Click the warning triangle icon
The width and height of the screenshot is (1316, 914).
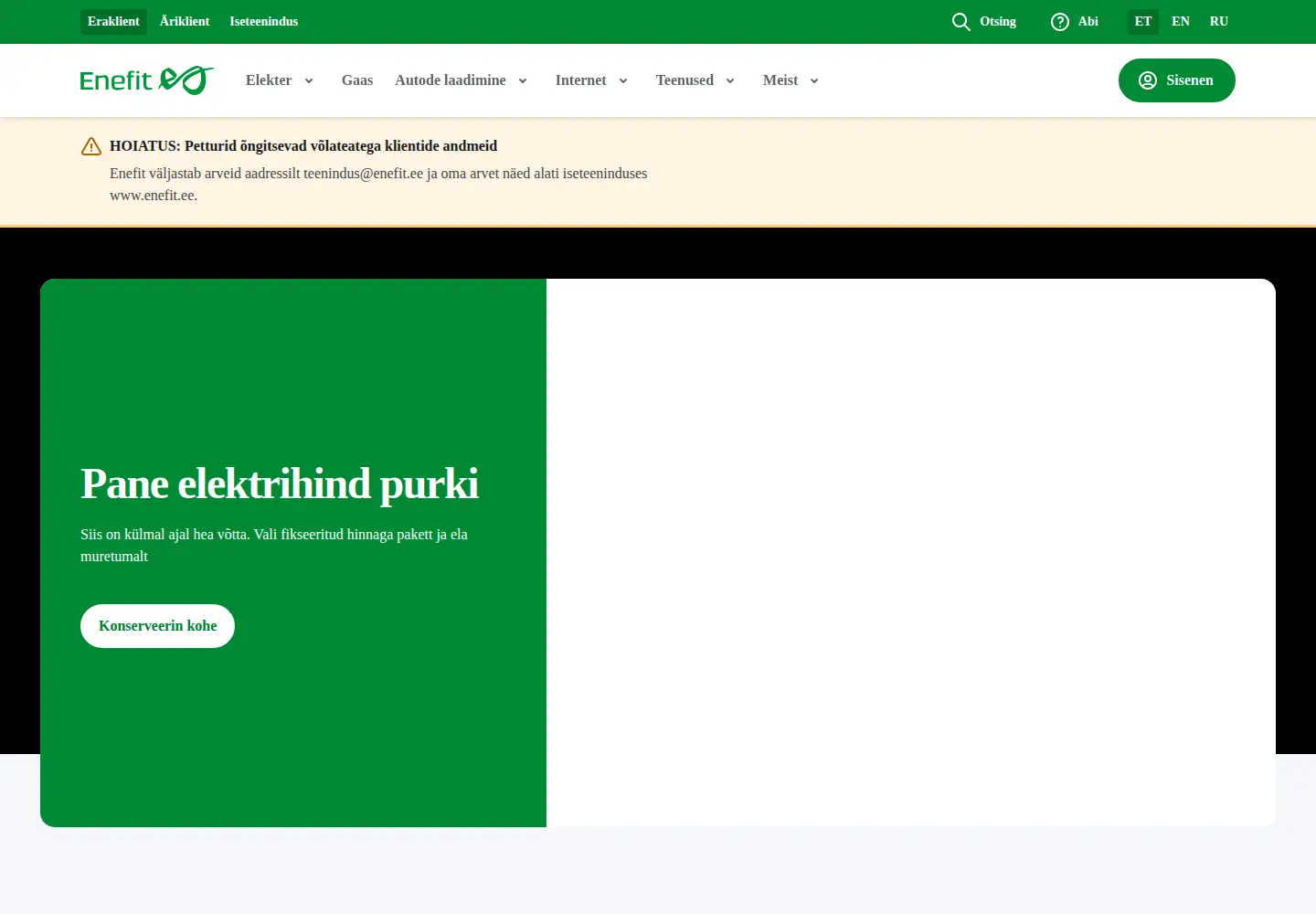point(91,146)
